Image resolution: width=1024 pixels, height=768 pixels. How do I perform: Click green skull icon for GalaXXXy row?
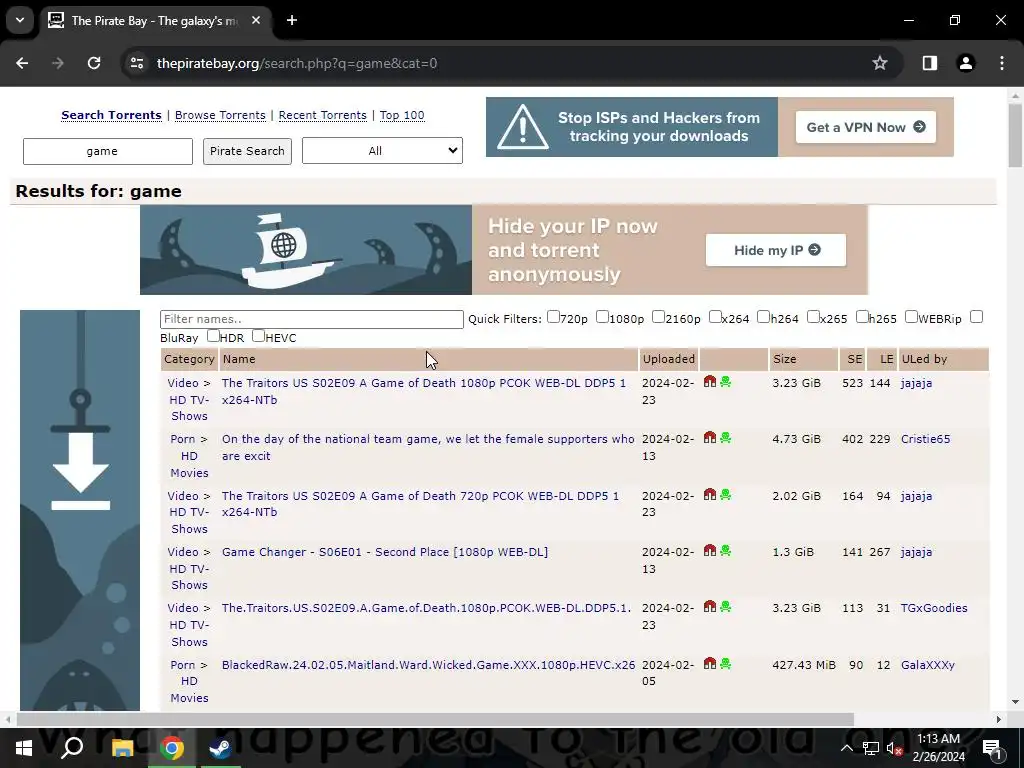tap(726, 664)
